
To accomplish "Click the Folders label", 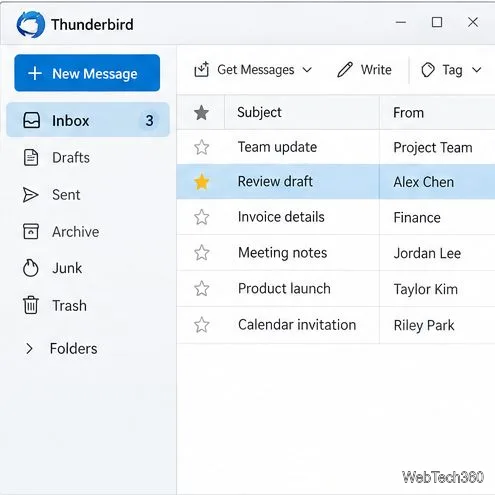I will (x=74, y=349).
